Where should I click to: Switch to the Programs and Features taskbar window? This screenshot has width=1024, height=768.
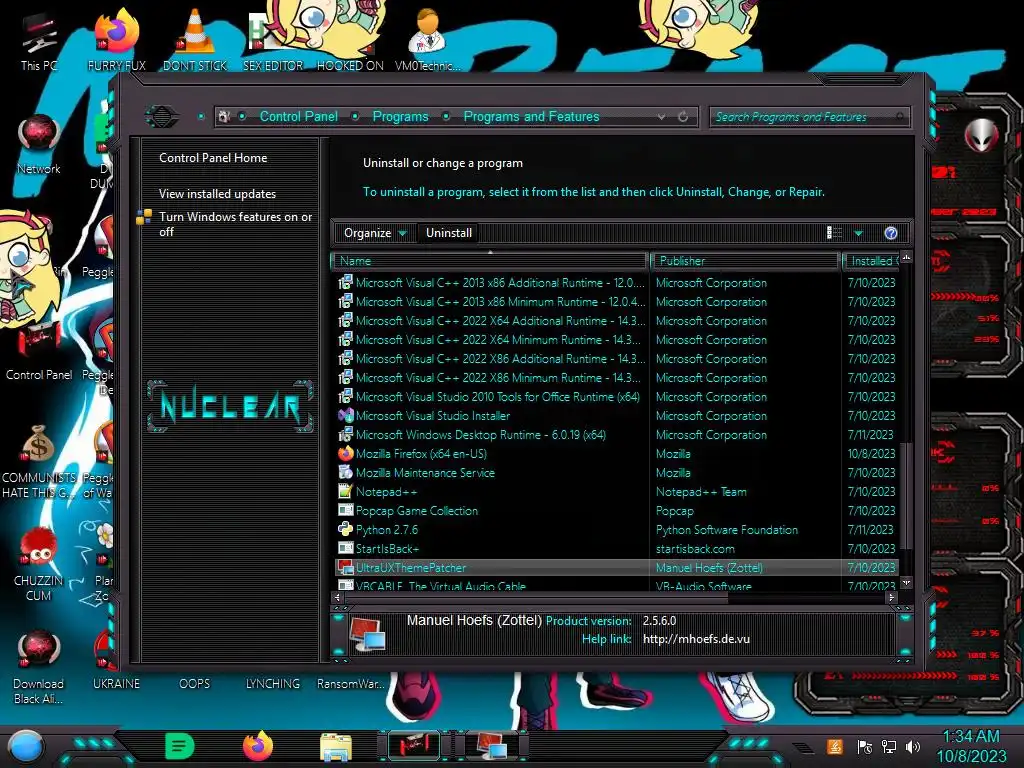point(492,746)
